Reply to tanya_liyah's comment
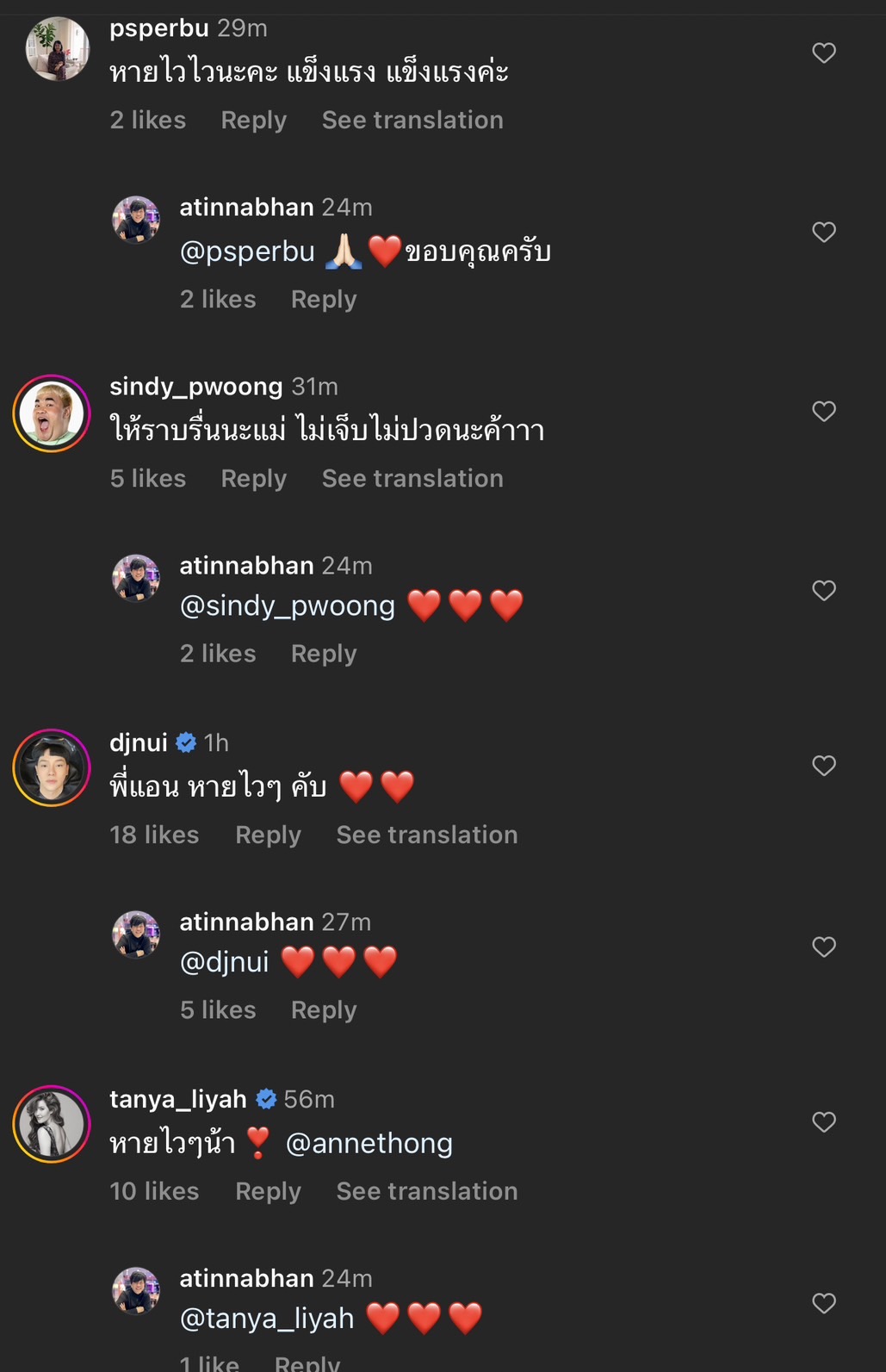This screenshot has height=1372, width=886. click(268, 1191)
